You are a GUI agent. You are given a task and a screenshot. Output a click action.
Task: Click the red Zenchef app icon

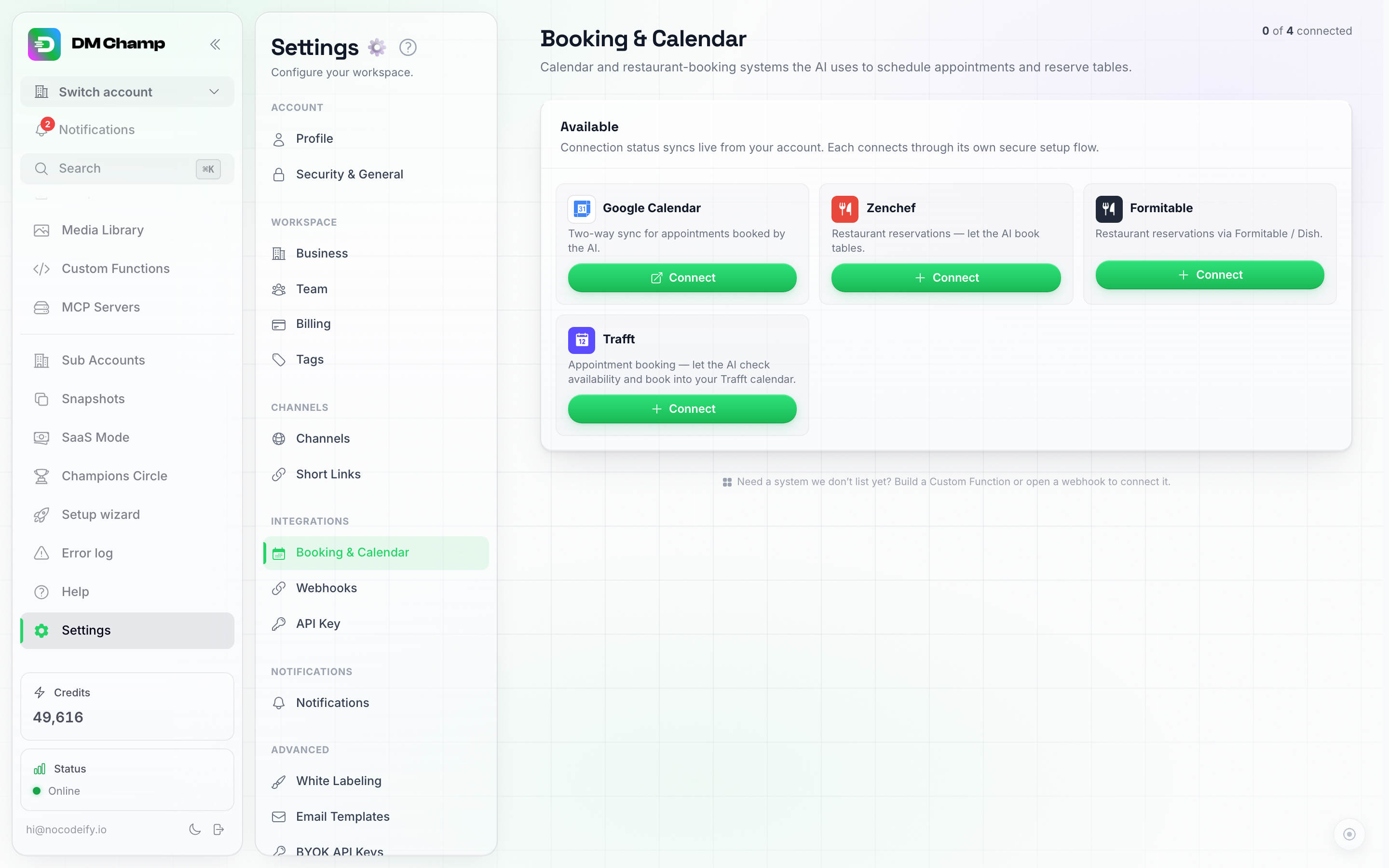(x=845, y=208)
